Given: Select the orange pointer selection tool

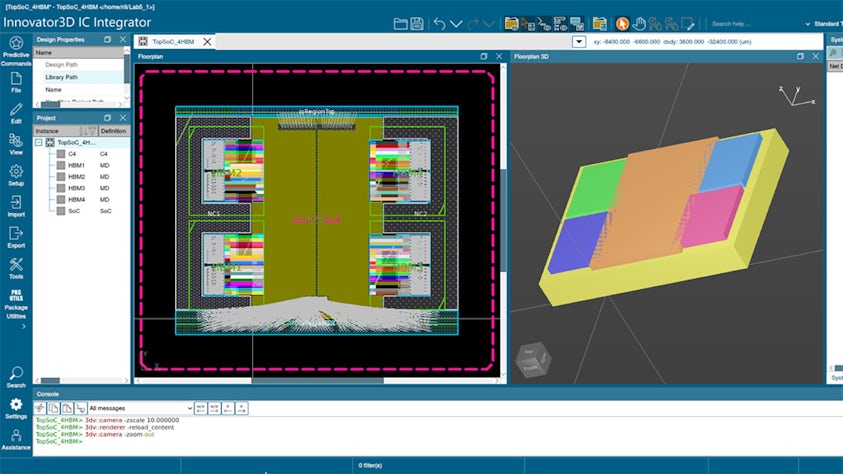Looking at the screenshot, I should tap(622, 24).
